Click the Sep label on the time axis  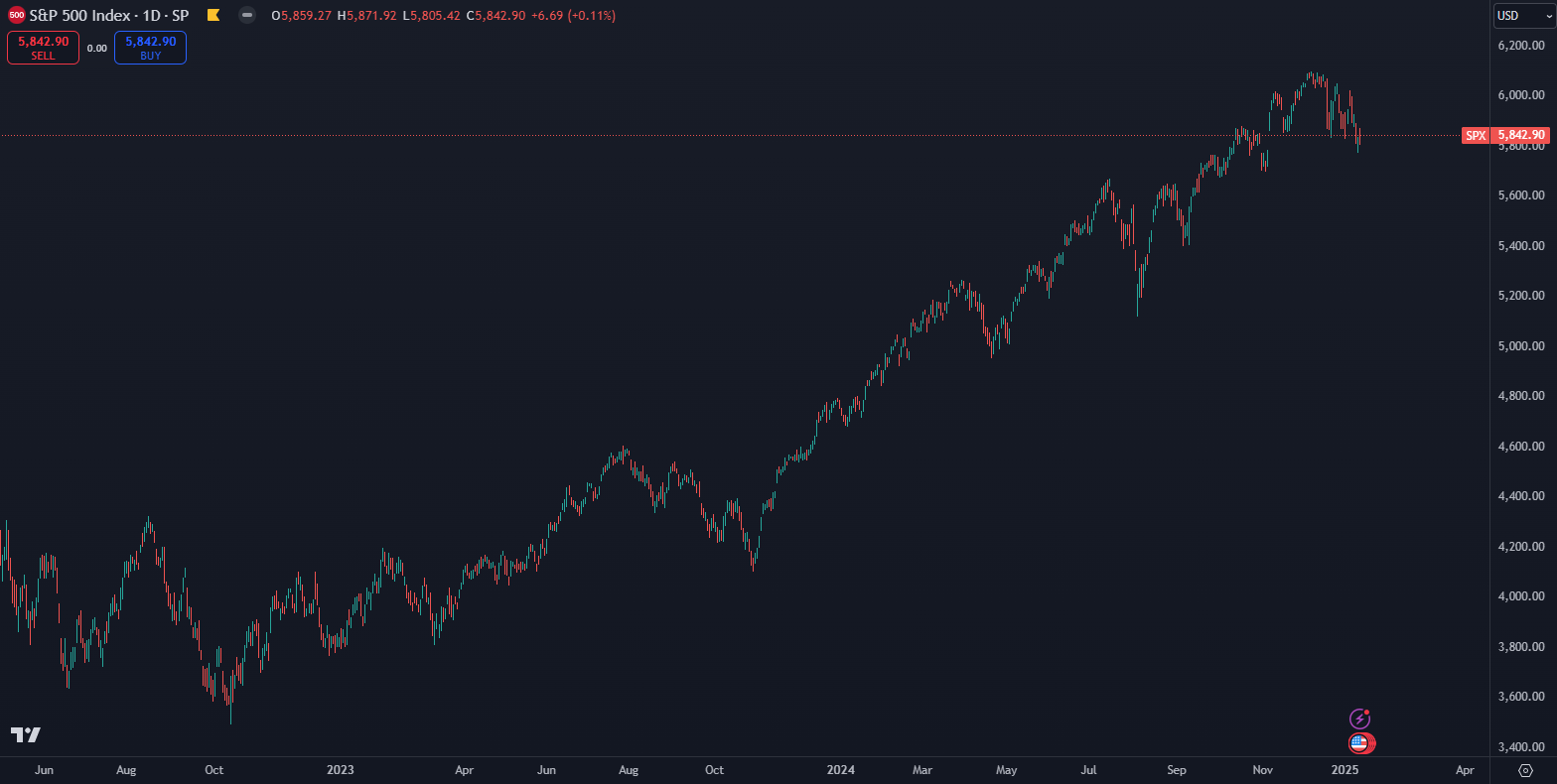1177,769
